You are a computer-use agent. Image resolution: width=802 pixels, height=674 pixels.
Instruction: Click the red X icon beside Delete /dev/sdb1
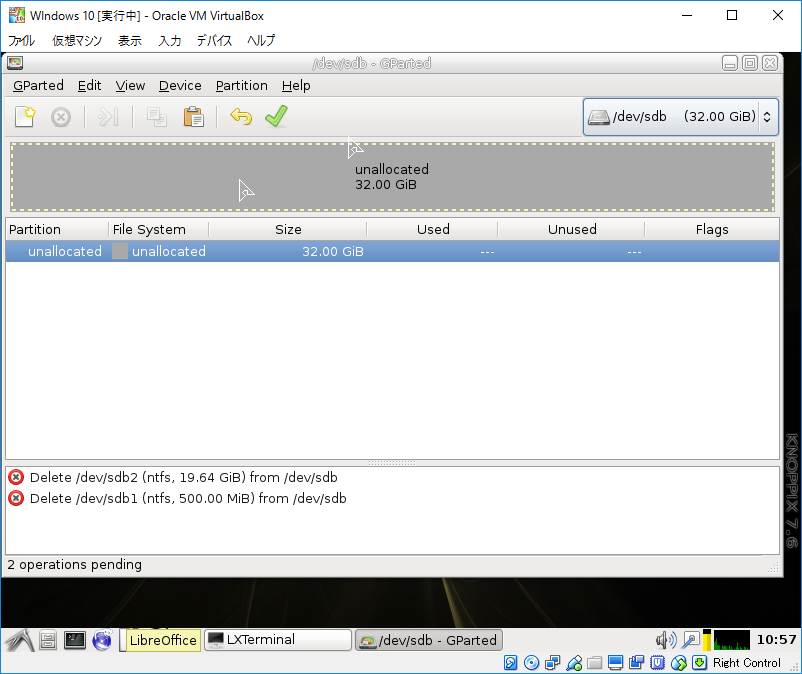point(16,498)
